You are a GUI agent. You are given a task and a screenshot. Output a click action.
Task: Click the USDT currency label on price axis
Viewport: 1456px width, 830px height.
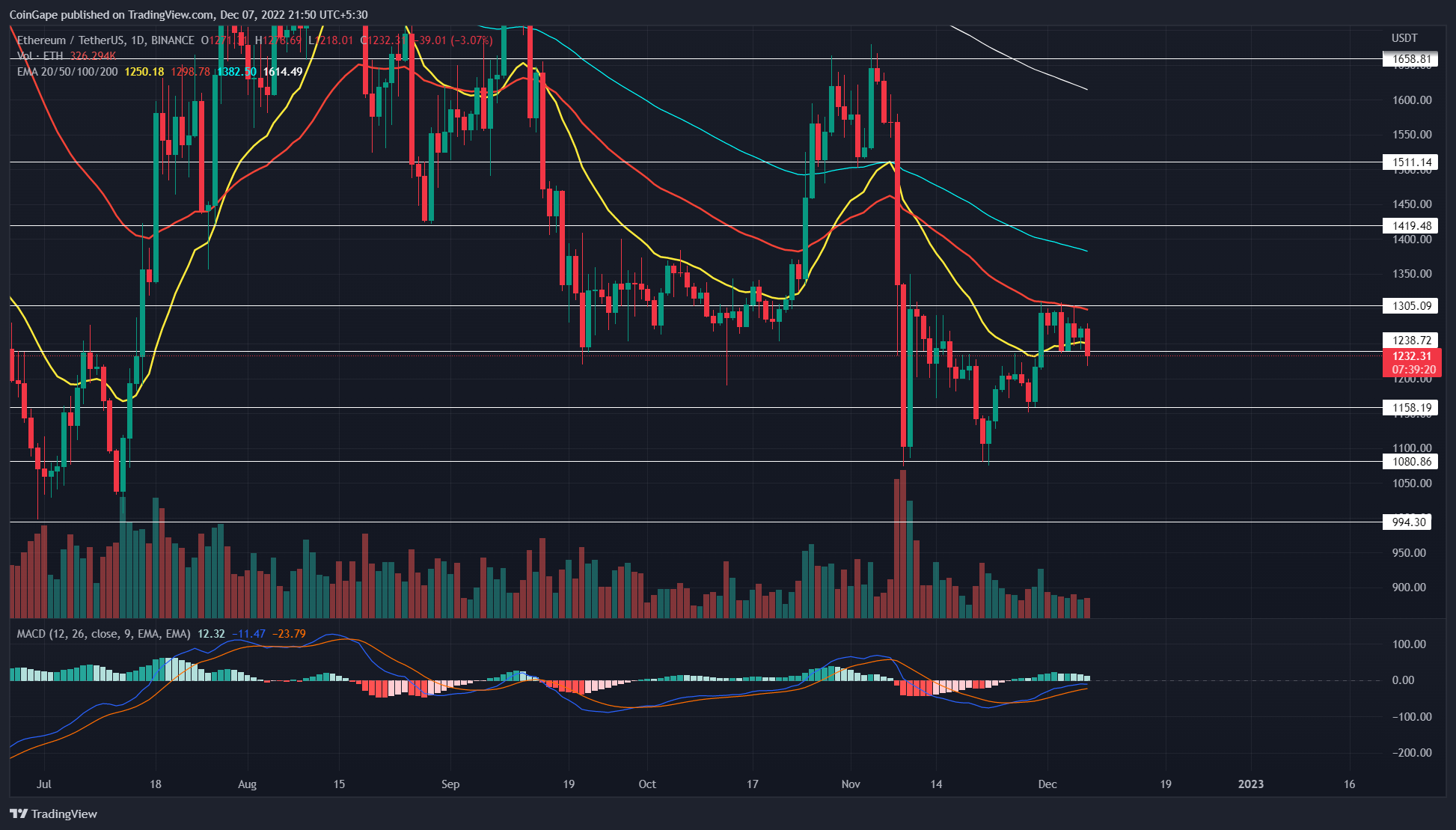(1404, 38)
